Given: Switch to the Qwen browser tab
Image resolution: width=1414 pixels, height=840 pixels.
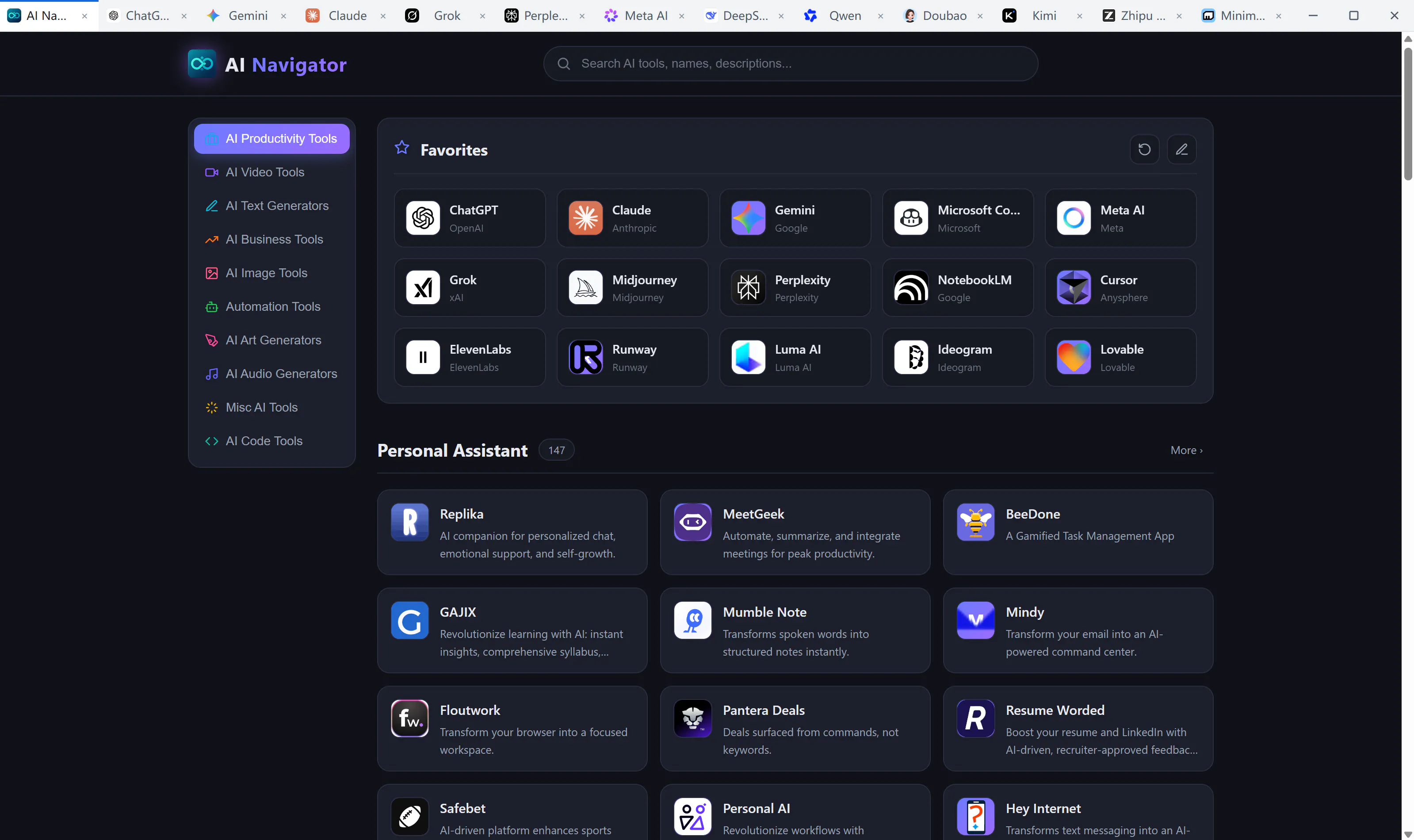Looking at the screenshot, I should click(x=845, y=16).
